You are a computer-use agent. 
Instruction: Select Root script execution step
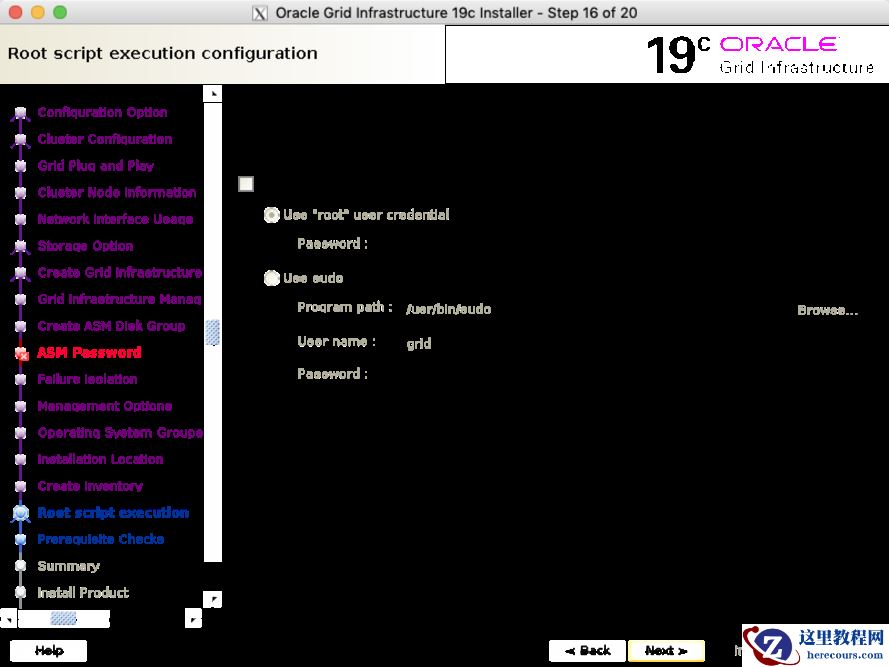click(113, 513)
